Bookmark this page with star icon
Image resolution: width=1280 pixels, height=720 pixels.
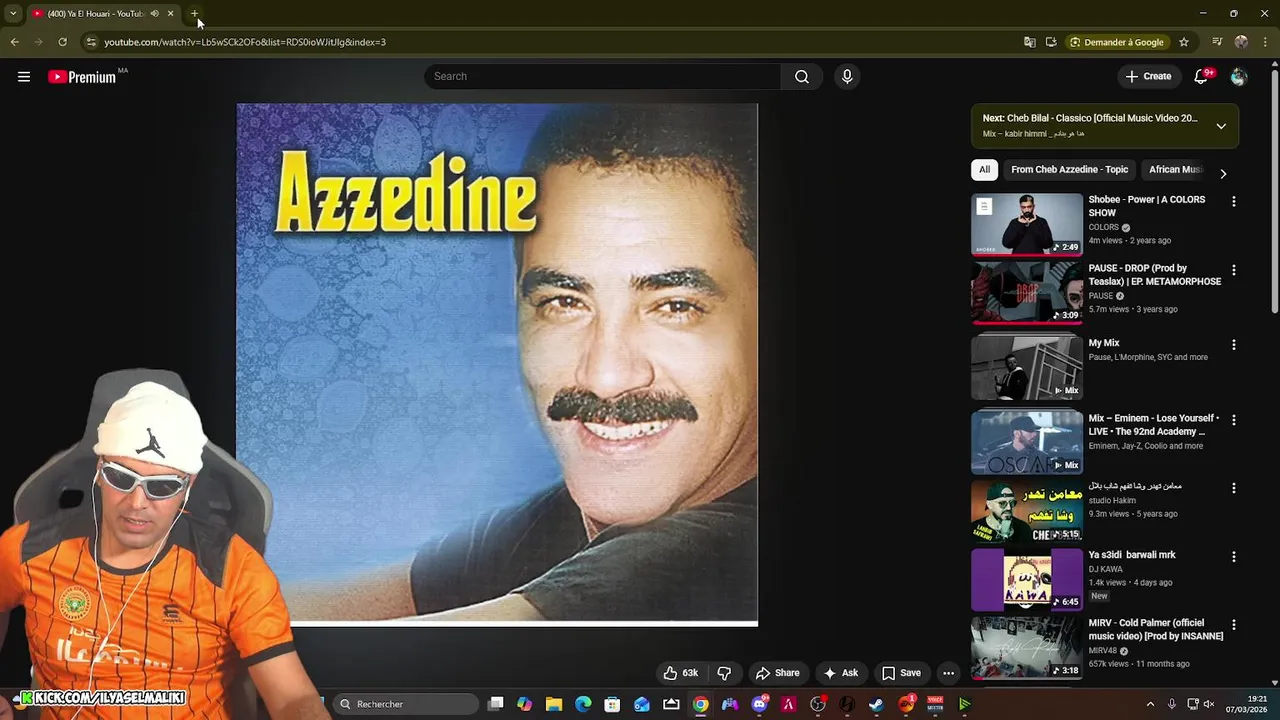point(1184,42)
